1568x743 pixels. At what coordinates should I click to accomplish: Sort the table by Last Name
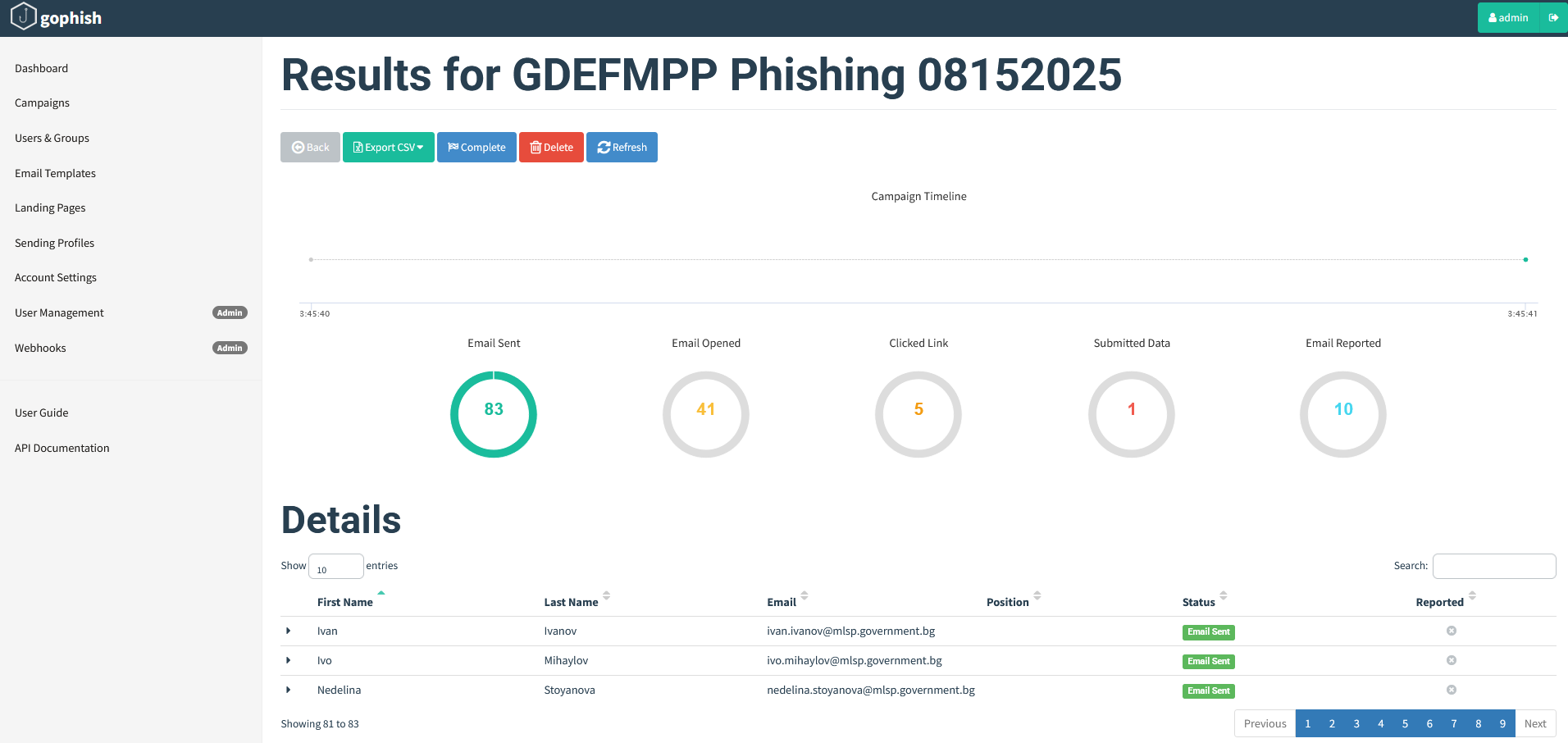572,602
